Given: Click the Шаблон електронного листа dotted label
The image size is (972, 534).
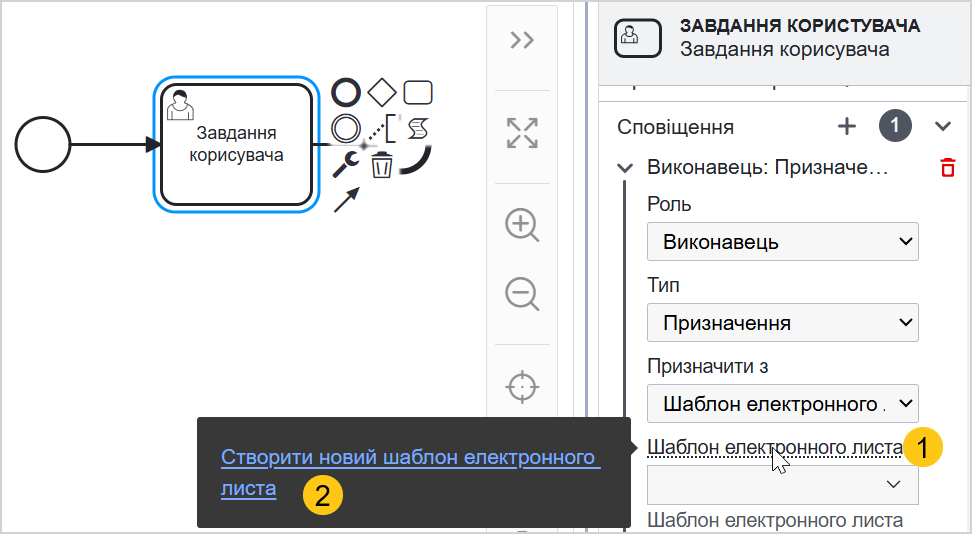Looking at the screenshot, I should (x=775, y=447).
